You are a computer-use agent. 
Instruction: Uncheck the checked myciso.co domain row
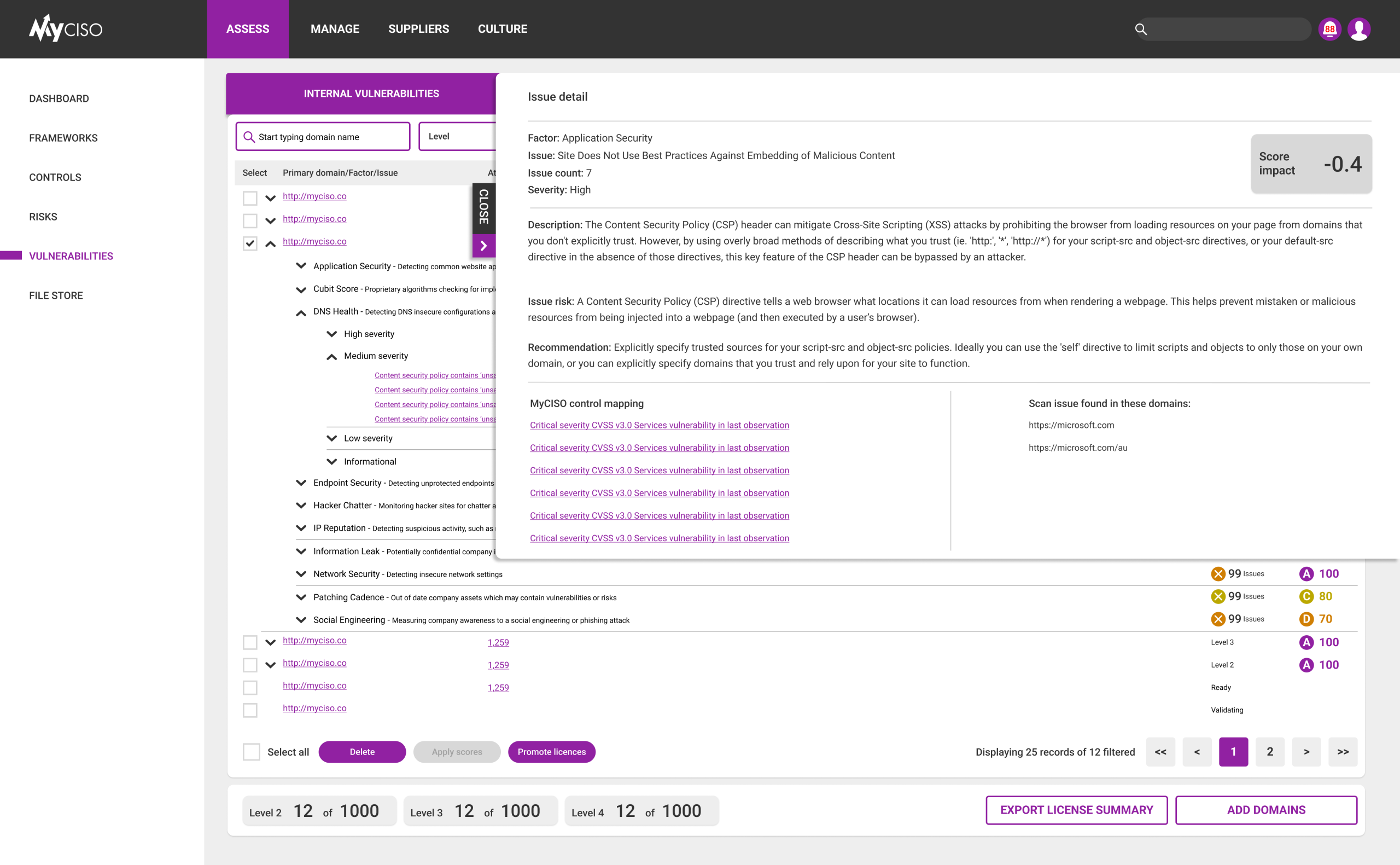(x=250, y=243)
